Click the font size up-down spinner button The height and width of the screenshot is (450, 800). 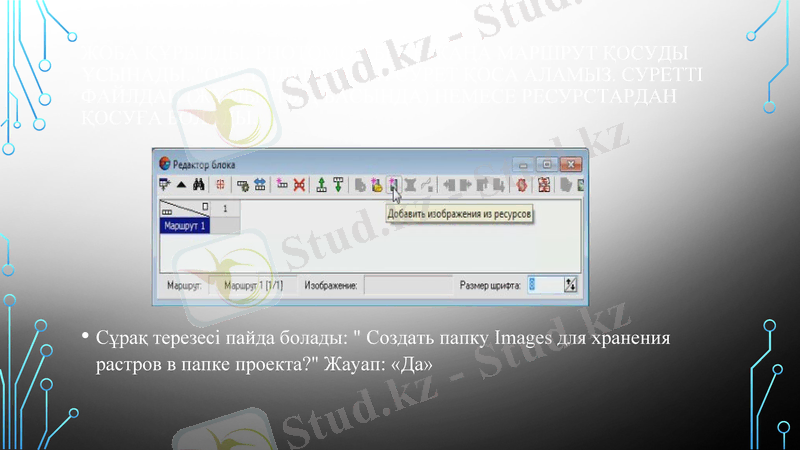(x=570, y=285)
